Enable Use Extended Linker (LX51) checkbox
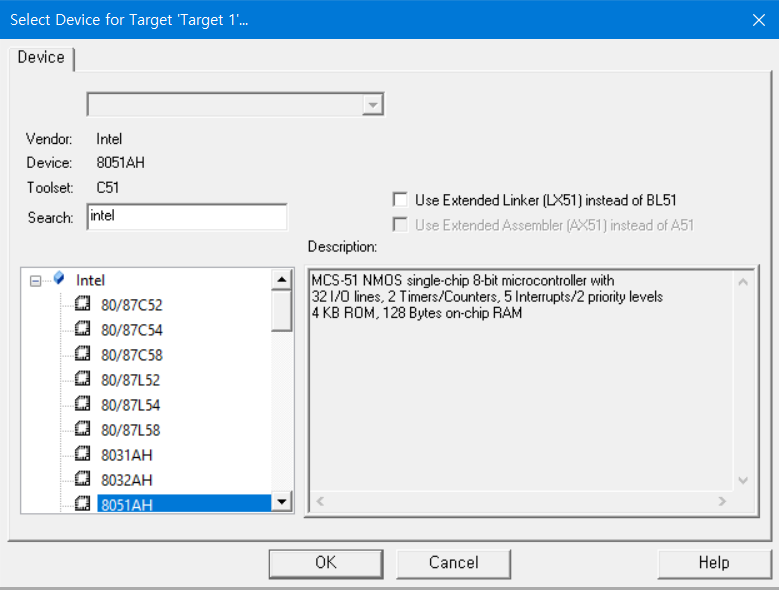The image size is (779, 590). click(400, 200)
